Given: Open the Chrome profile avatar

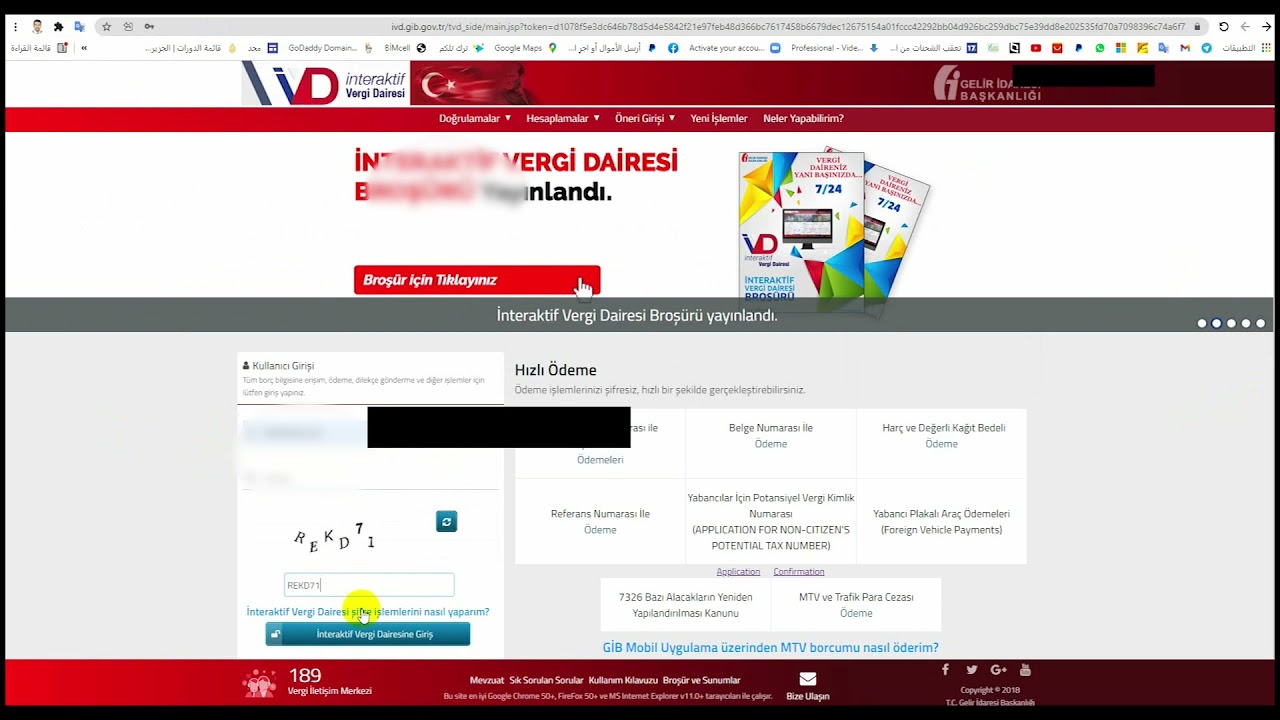Looking at the screenshot, I should pyautogui.click(x=37, y=27).
